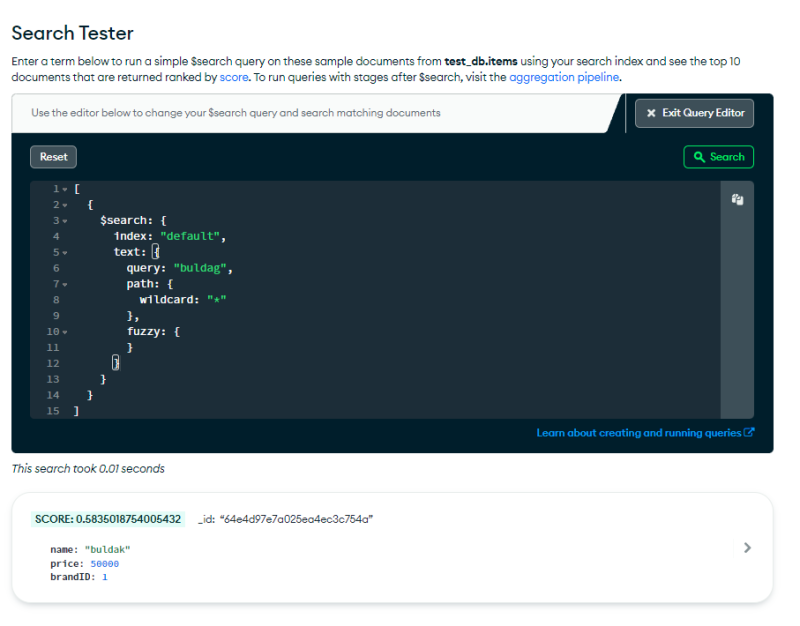Copy the query using the clipboard icon
Viewport: 800px width, 626px height.
(x=737, y=199)
